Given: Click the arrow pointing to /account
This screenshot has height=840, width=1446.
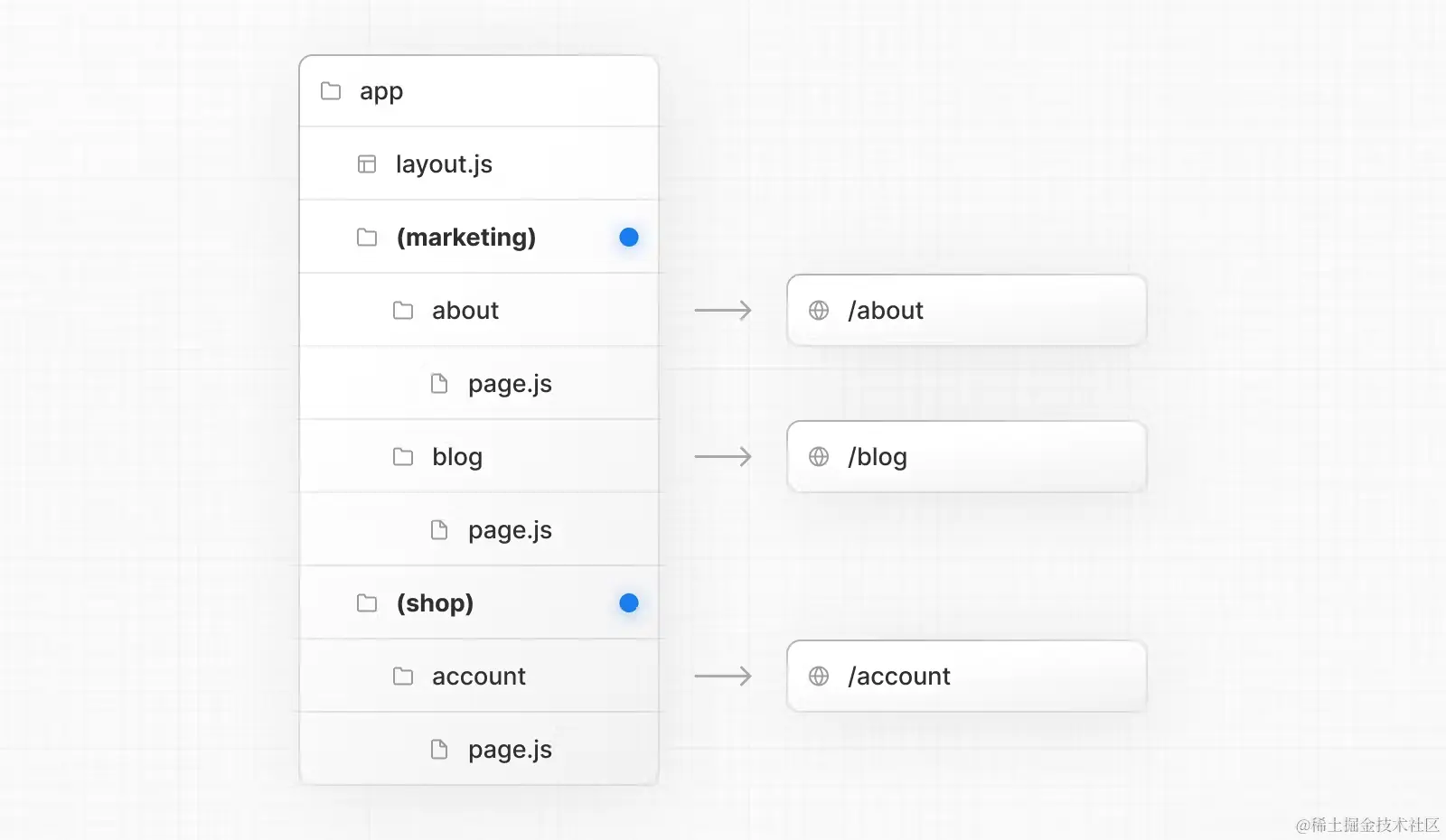Looking at the screenshot, I should (x=723, y=677).
